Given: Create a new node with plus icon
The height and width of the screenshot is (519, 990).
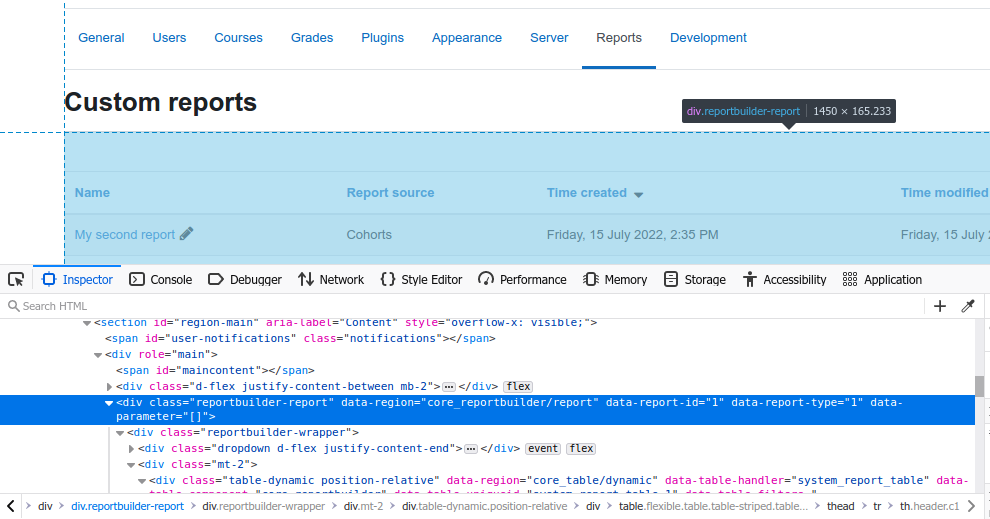Looking at the screenshot, I should 940,306.
